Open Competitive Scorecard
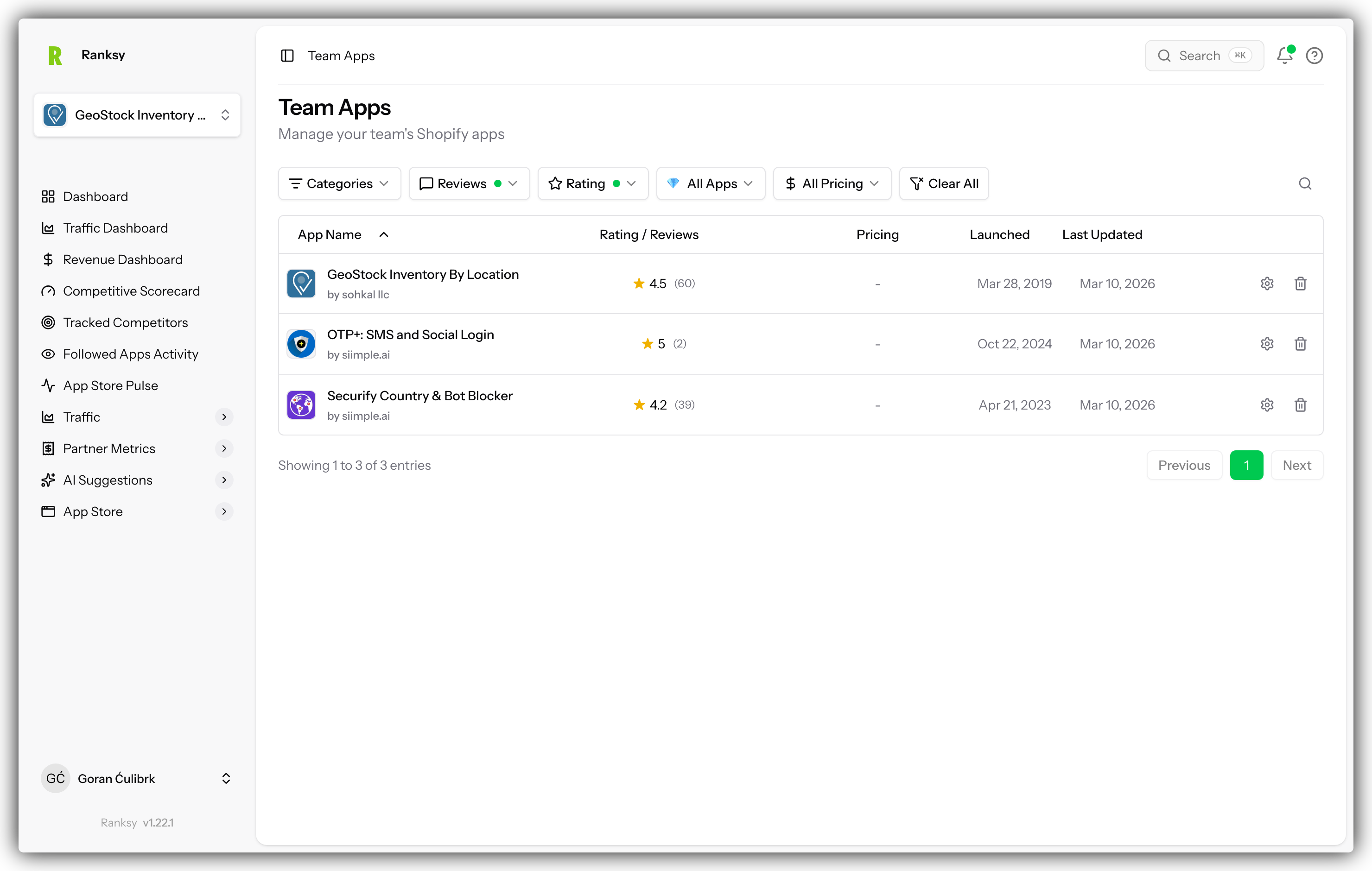Screen dimensions: 1372x871 pyautogui.click(x=137, y=291)
